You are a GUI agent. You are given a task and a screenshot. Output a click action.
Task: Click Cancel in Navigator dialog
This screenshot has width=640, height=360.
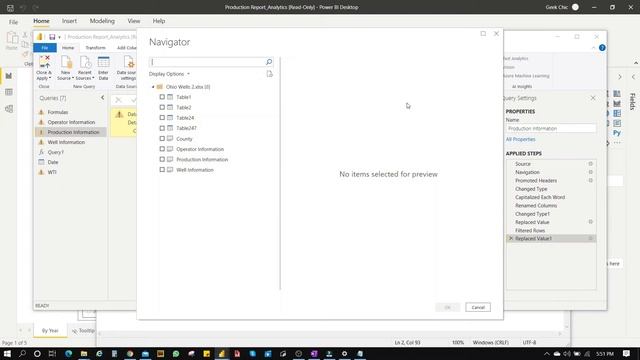[x=478, y=307]
